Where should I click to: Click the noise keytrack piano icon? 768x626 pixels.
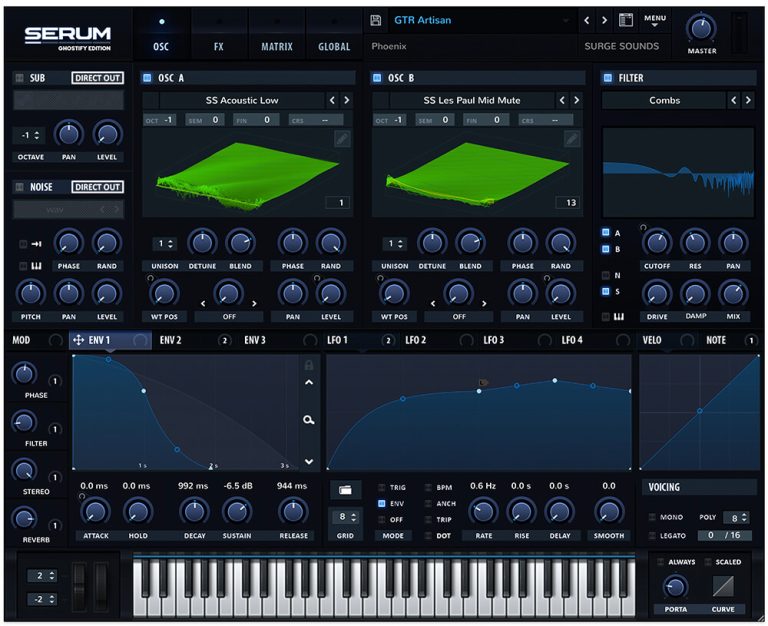click(36, 266)
